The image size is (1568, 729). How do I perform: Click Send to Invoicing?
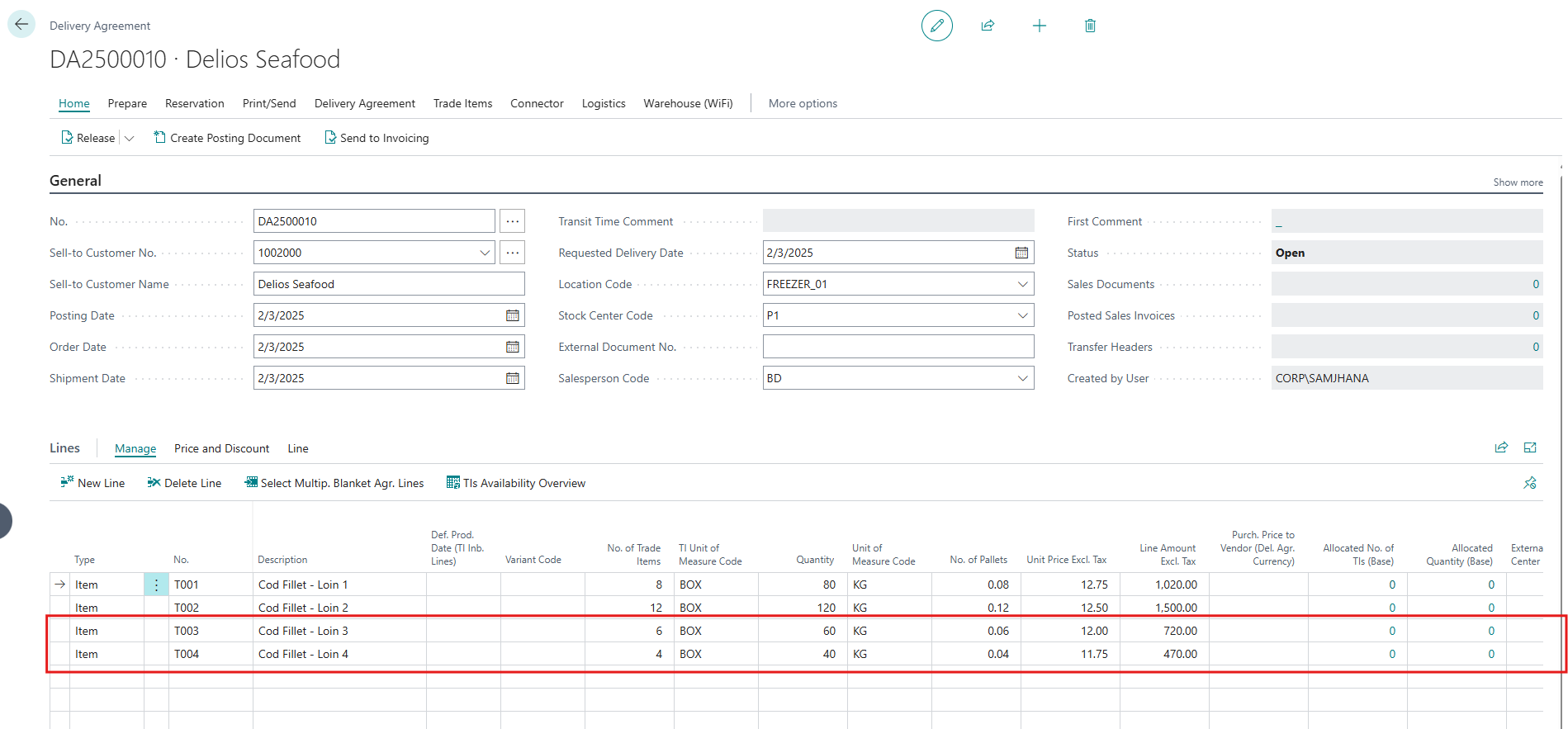click(x=377, y=138)
